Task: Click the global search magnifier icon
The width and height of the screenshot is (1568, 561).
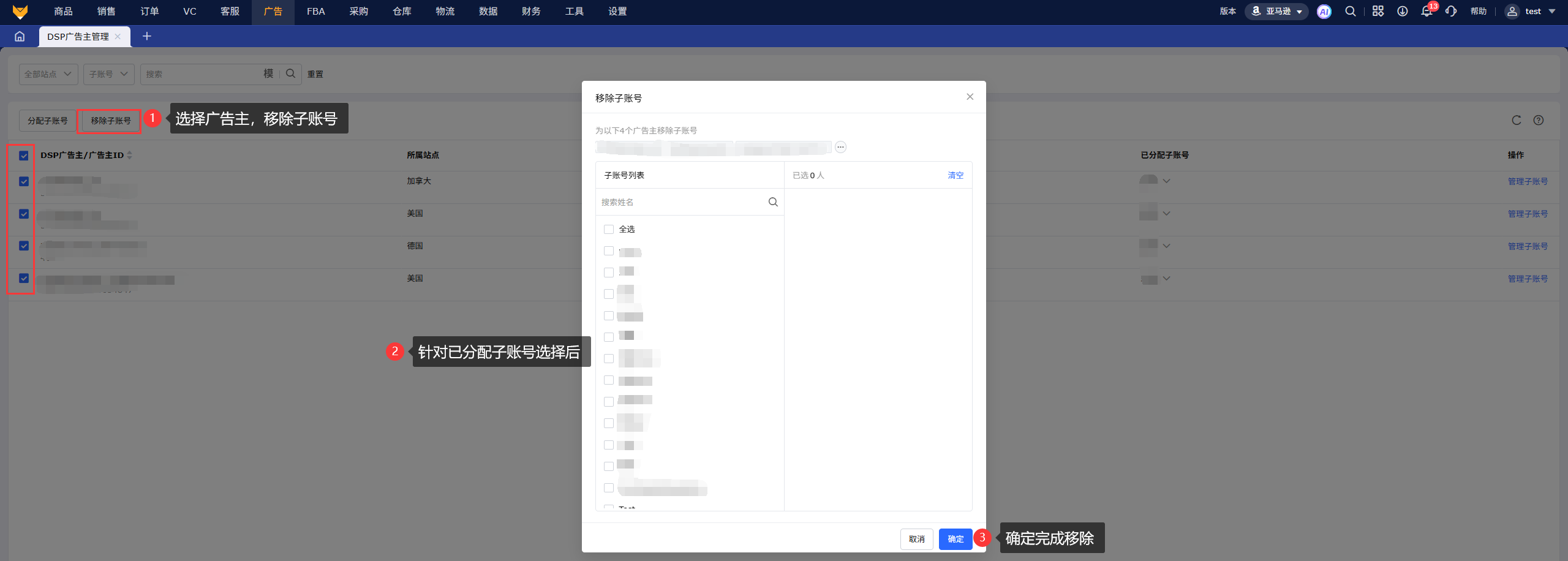Action: [1351, 12]
